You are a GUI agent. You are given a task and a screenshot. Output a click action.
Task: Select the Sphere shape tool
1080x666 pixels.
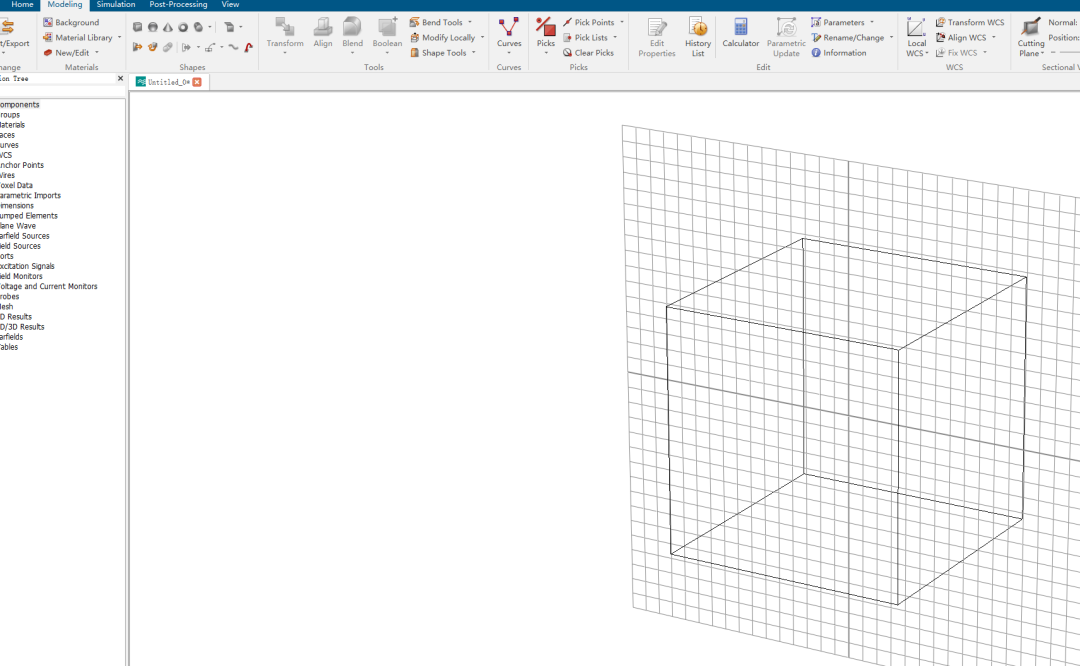[x=153, y=27]
